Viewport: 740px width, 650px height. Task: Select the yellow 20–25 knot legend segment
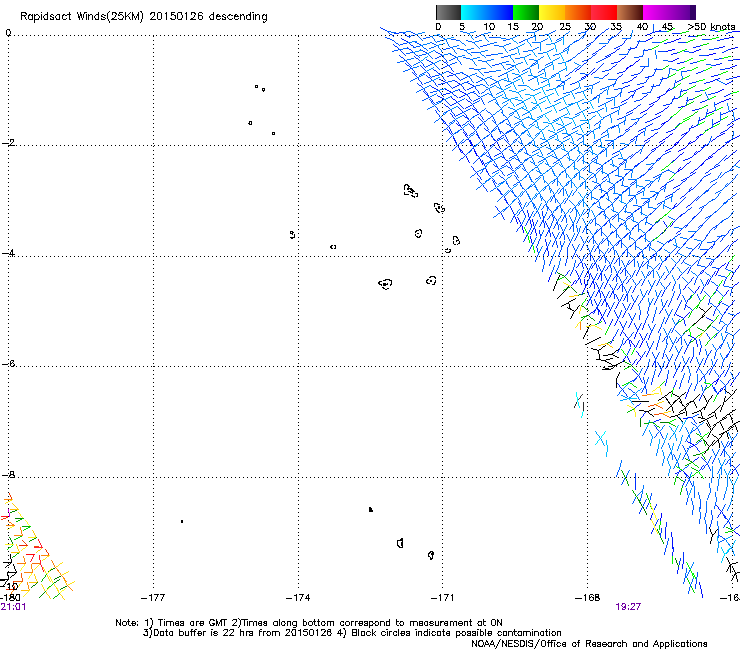pyautogui.click(x=552, y=12)
